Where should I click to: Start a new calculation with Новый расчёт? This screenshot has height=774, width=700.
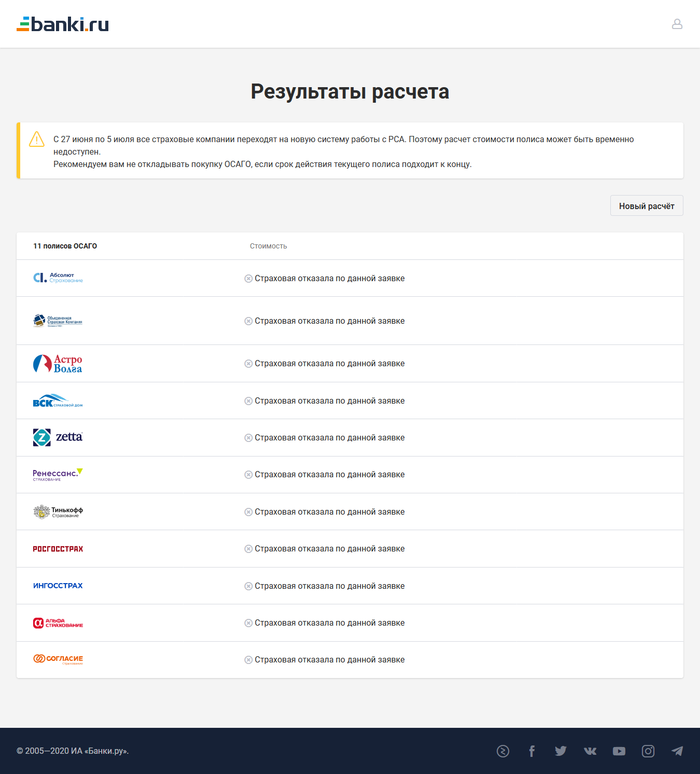[646, 206]
